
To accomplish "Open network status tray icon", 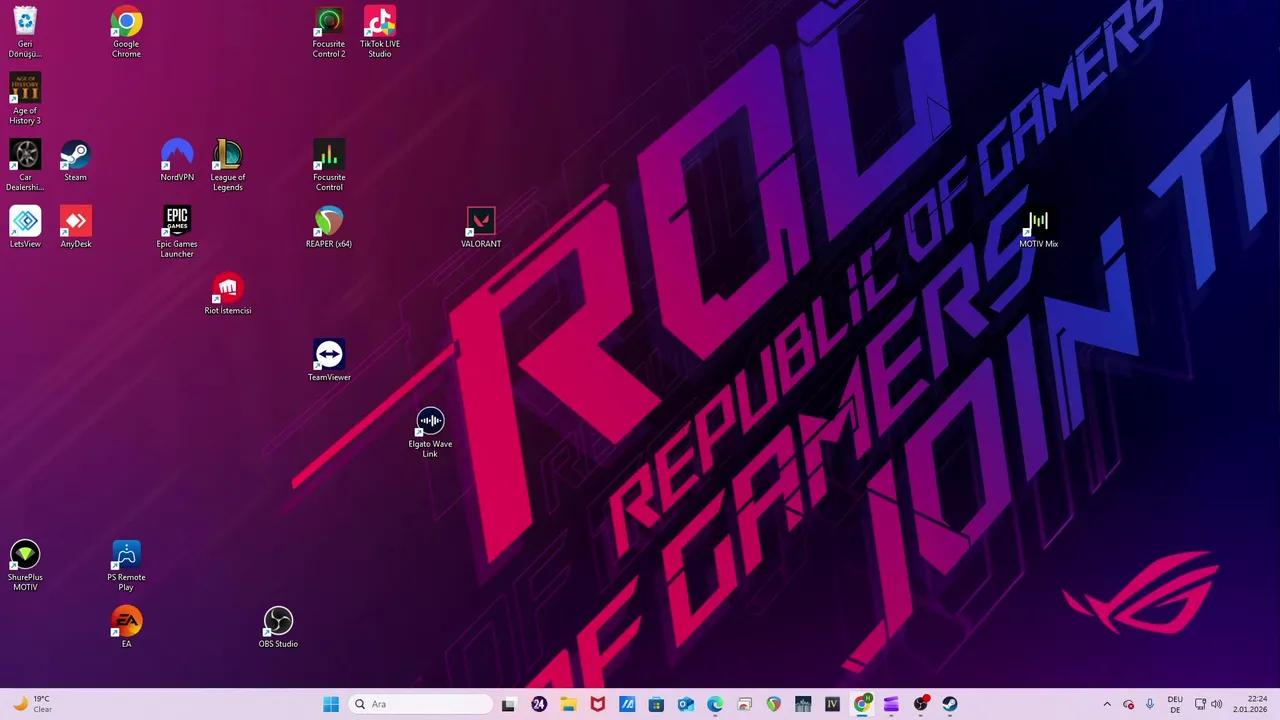I will (x=1201, y=704).
